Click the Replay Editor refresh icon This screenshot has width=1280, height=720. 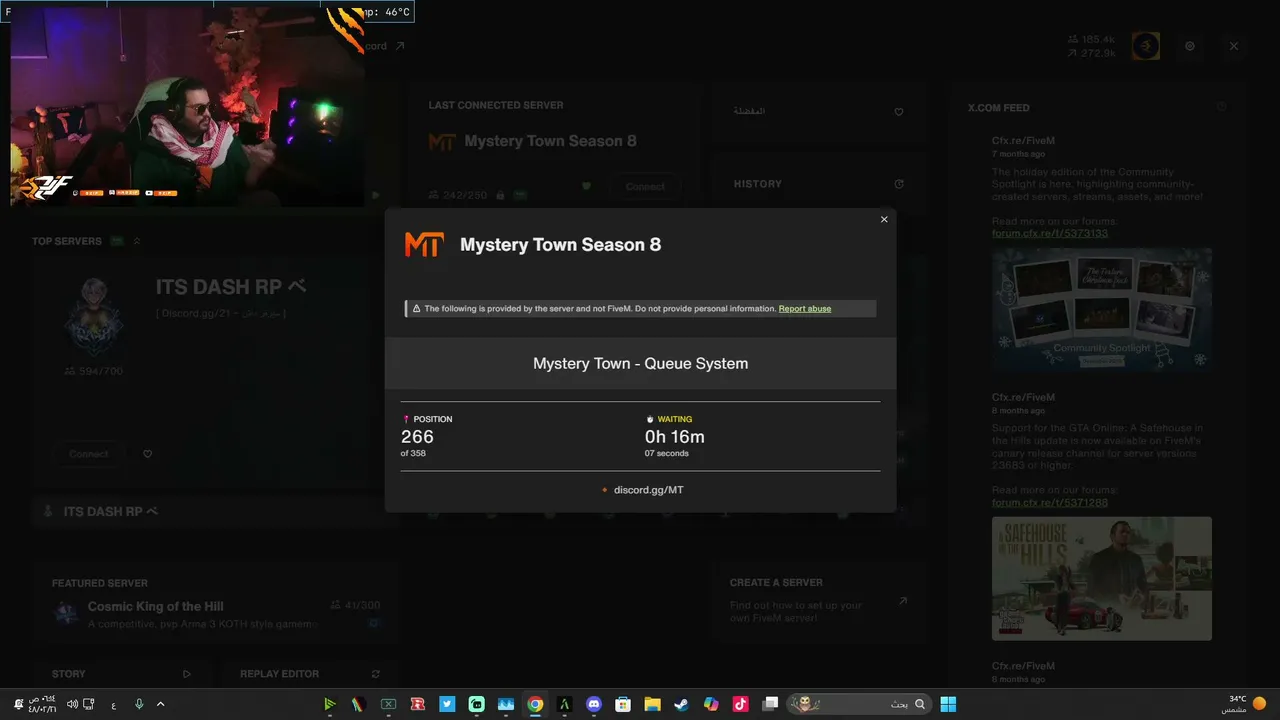click(x=375, y=674)
